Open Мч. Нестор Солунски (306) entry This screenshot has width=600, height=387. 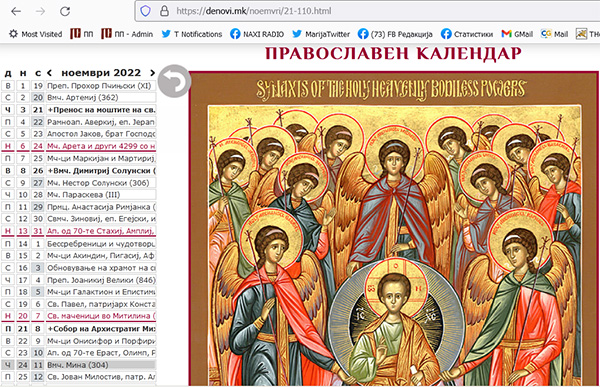pyautogui.click(x=101, y=183)
